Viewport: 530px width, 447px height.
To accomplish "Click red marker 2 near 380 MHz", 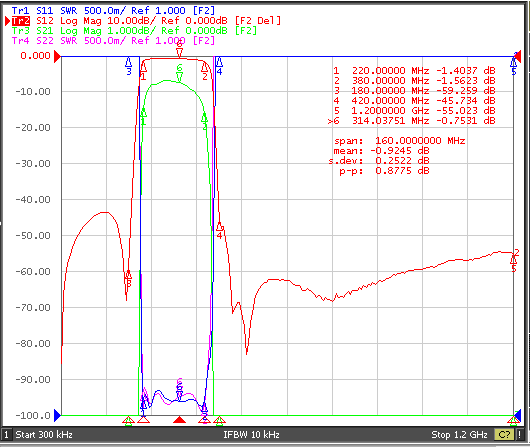I will (204, 72).
